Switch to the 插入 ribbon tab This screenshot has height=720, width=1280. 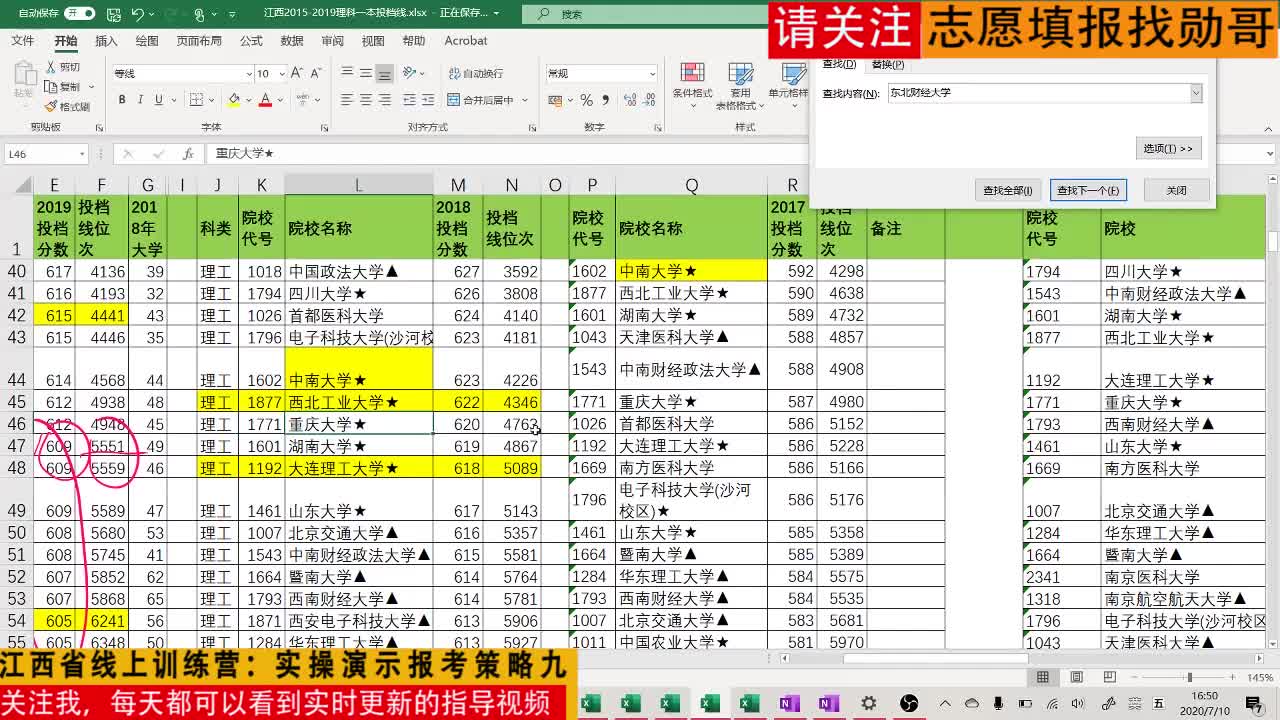[106, 41]
